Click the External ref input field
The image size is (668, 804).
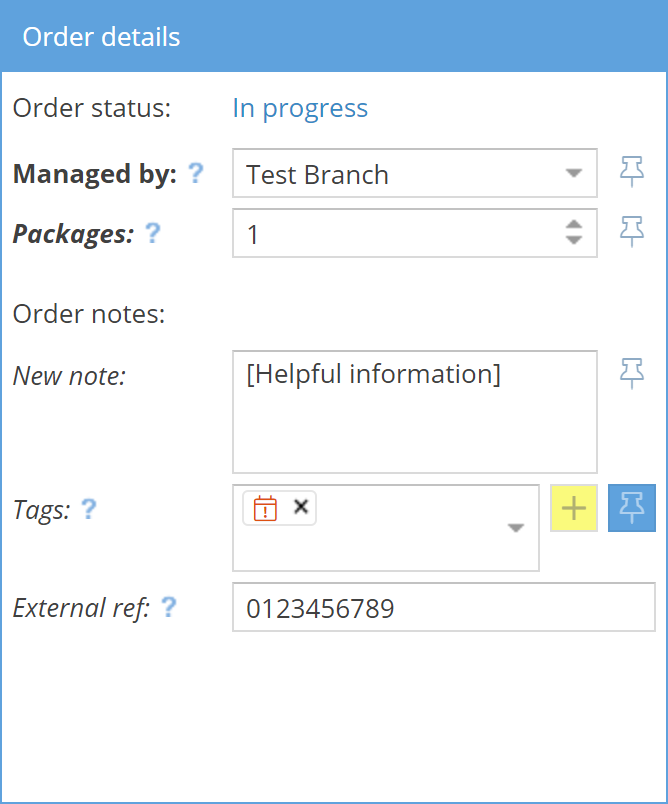[x=443, y=608]
